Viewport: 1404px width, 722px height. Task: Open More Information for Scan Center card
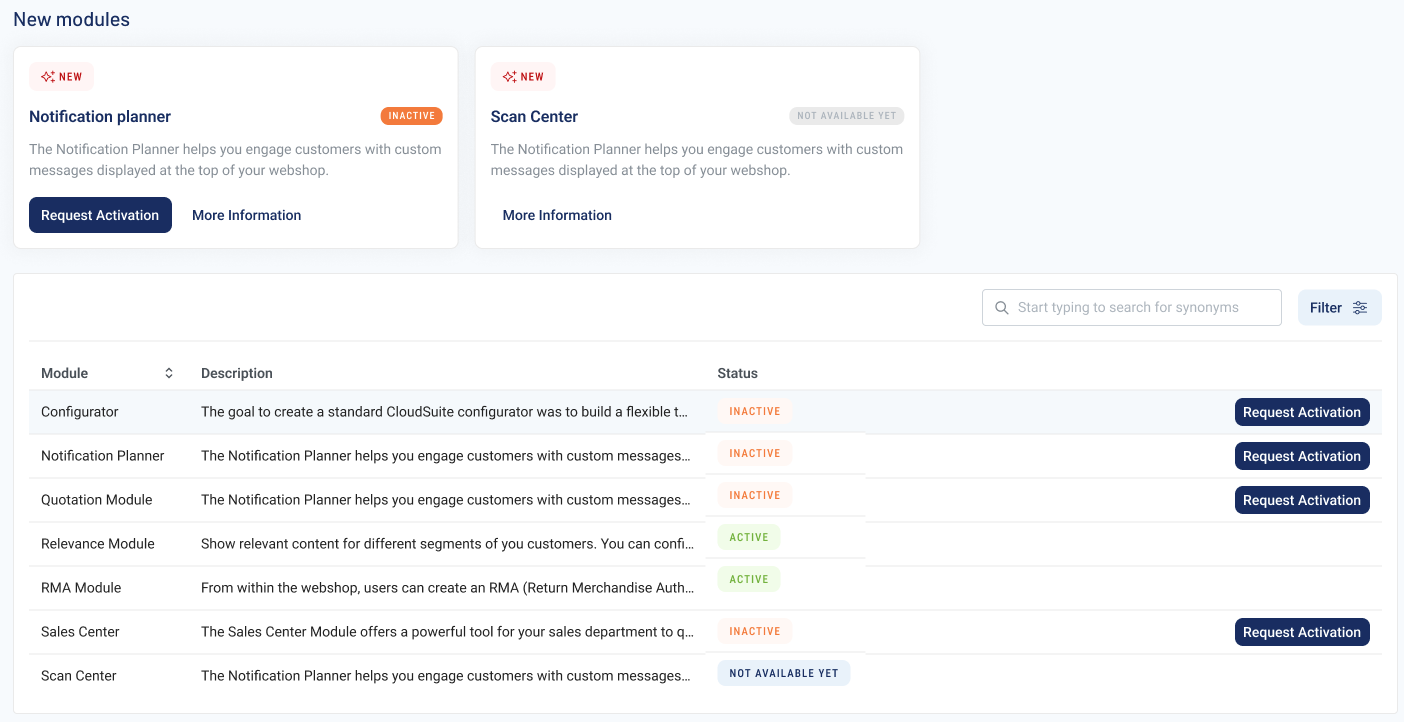click(557, 215)
